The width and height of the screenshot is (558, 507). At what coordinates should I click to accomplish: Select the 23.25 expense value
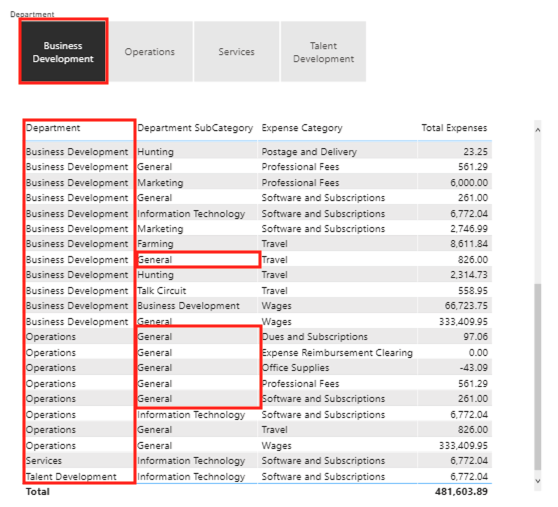[475, 152]
